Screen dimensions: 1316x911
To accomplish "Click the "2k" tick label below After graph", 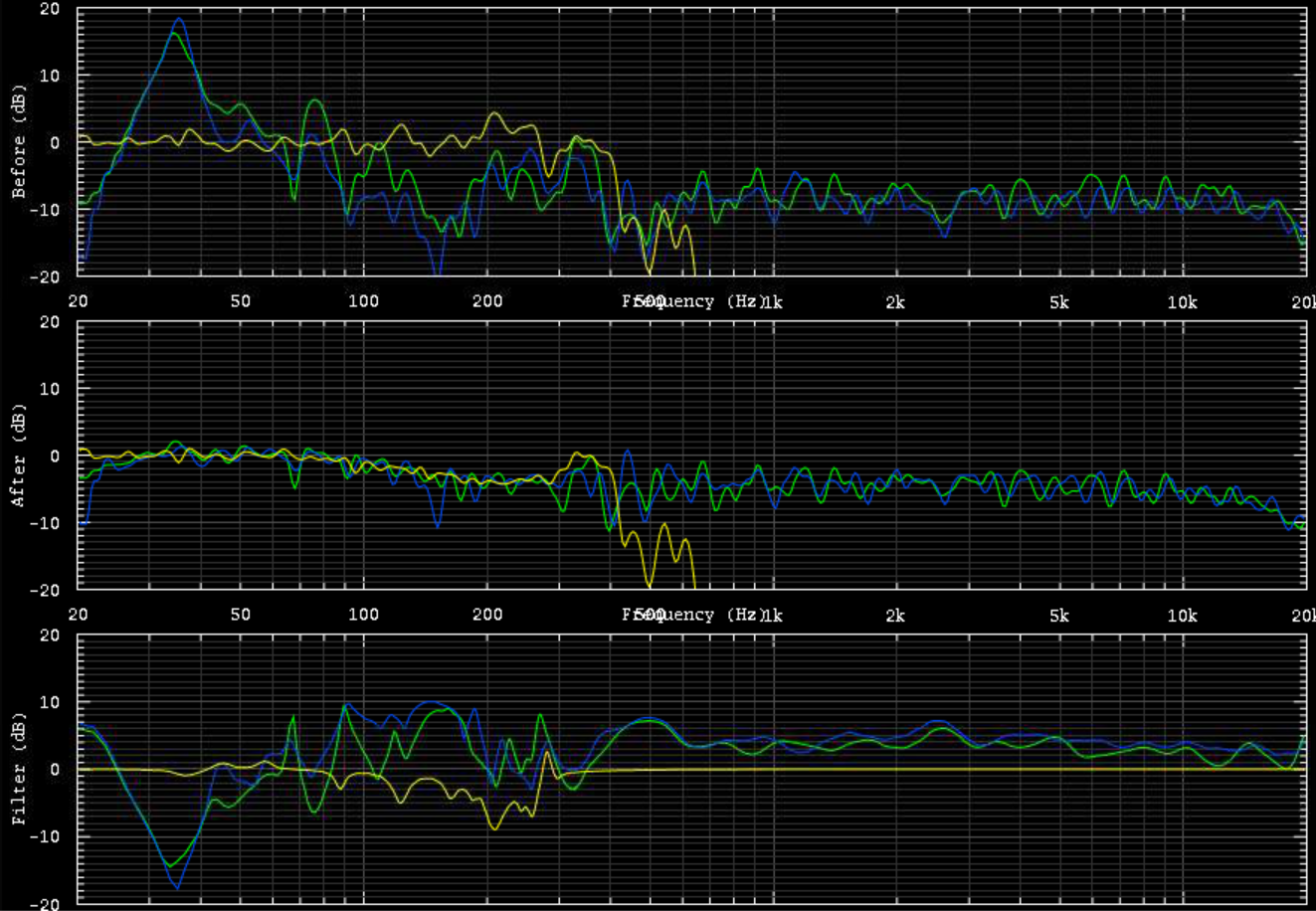I will (x=895, y=615).
